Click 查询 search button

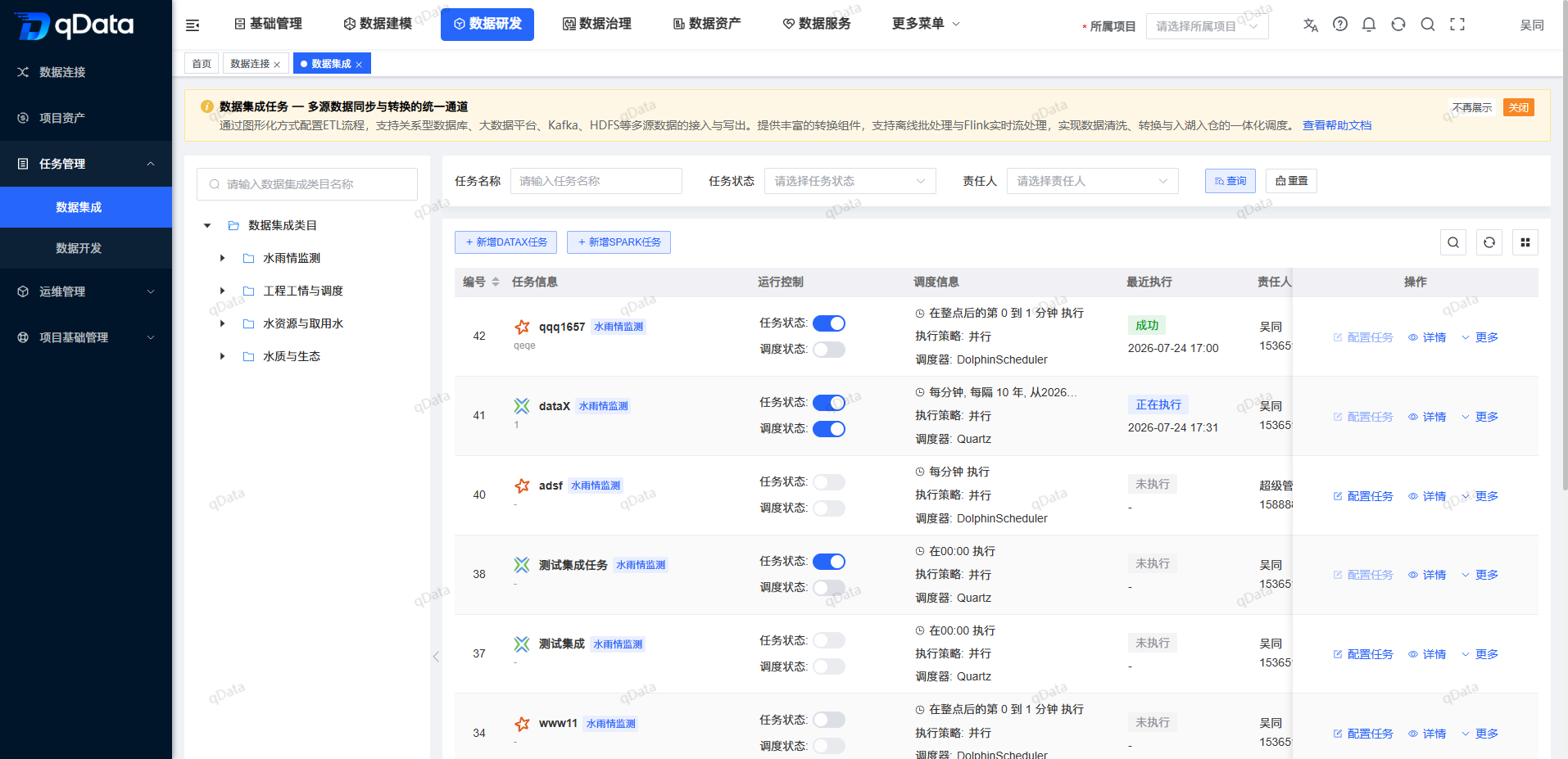[1230, 181]
